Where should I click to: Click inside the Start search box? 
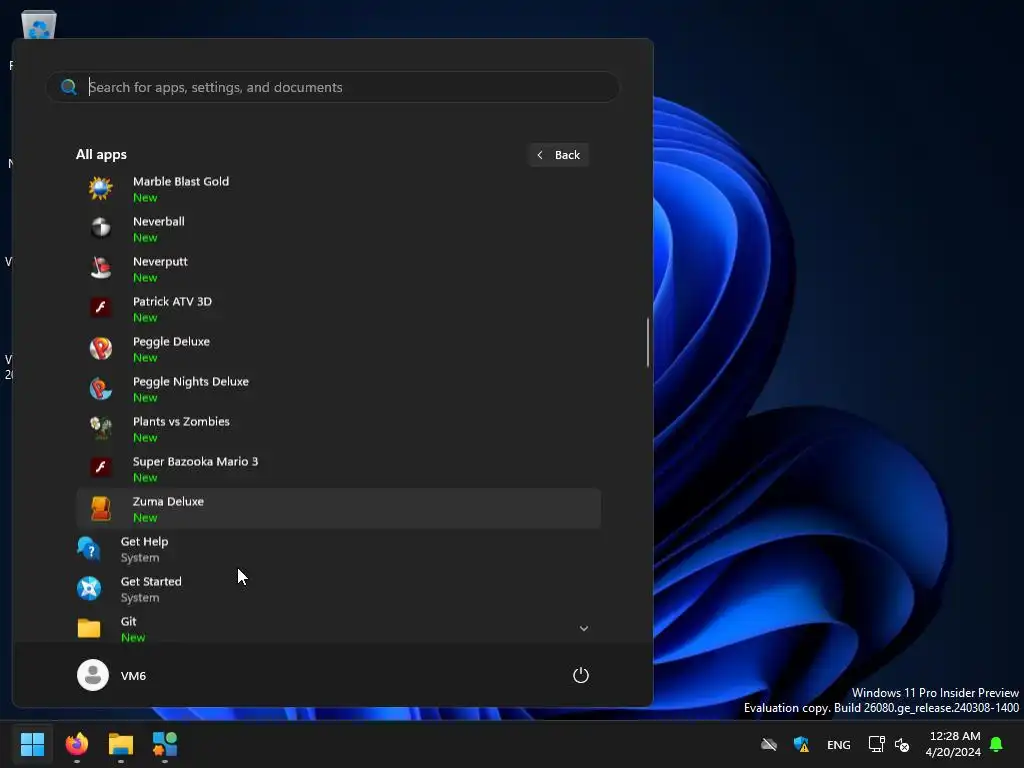click(333, 87)
